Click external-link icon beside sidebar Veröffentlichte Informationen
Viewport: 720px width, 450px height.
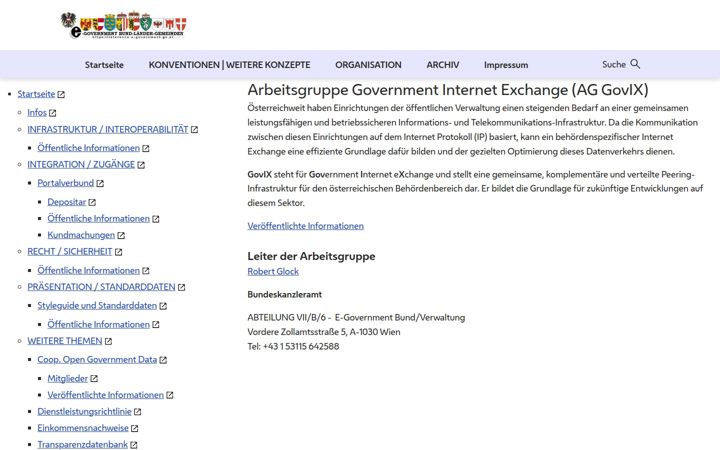coord(170,395)
